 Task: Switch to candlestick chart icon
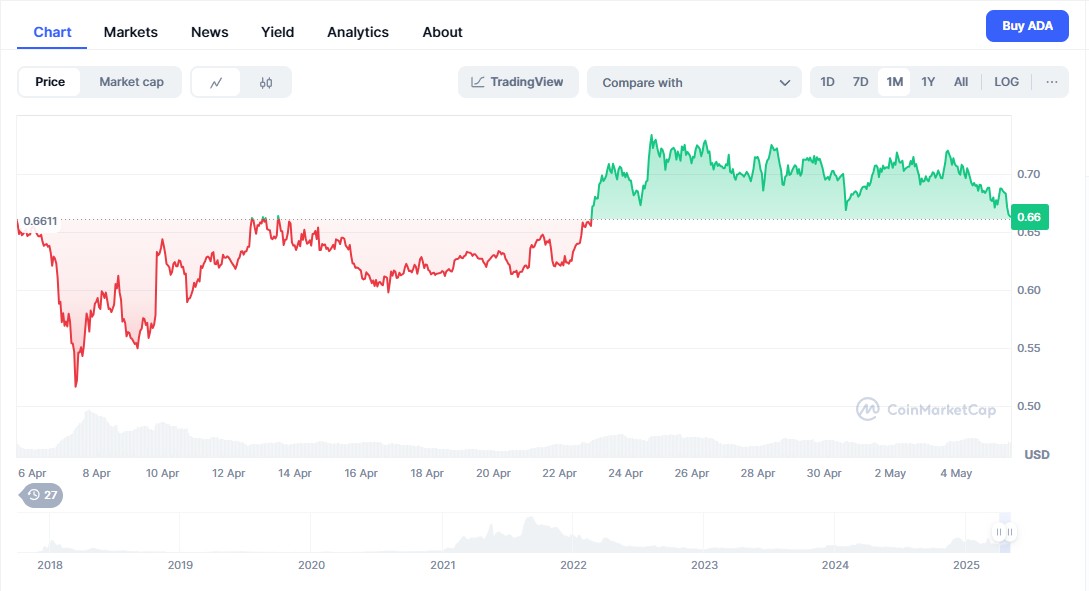266,82
